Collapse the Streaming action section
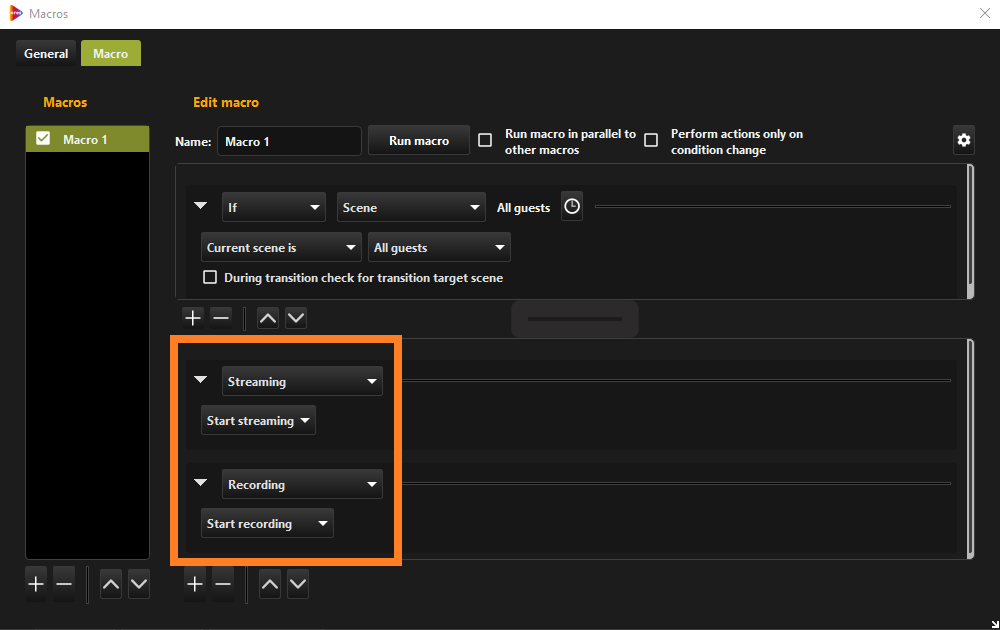1000x630 pixels. (x=200, y=379)
